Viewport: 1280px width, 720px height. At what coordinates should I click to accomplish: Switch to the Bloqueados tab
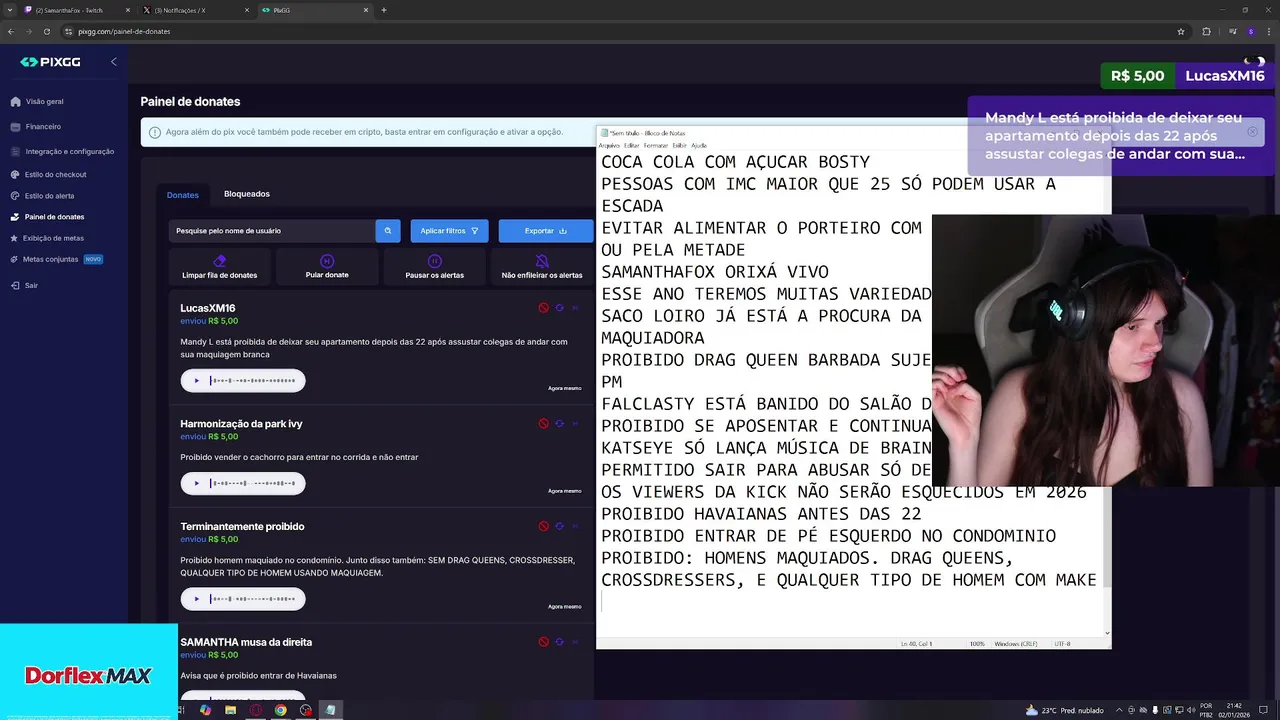click(247, 194)
